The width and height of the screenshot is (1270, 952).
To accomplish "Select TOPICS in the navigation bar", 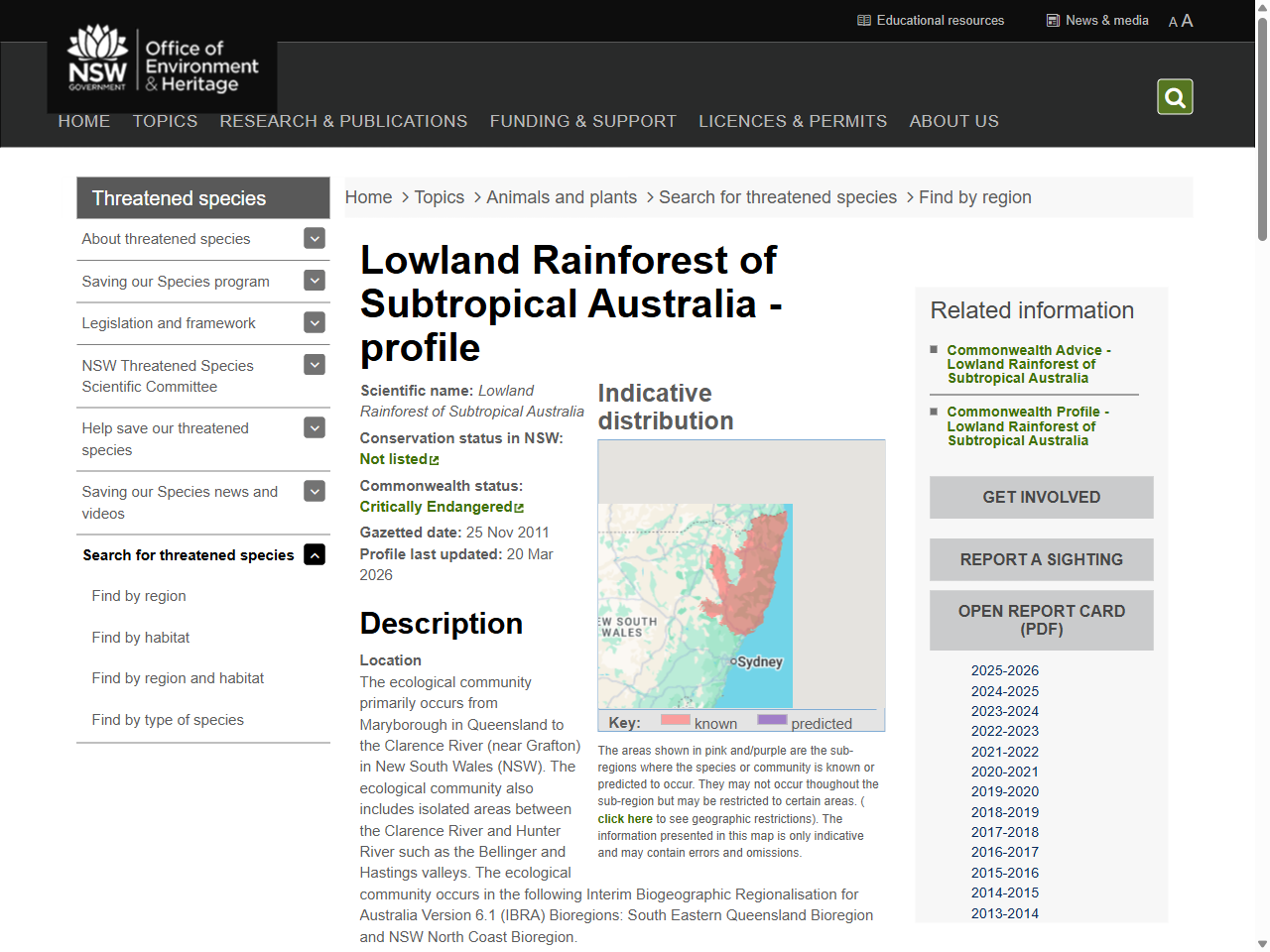I will 165,120.
